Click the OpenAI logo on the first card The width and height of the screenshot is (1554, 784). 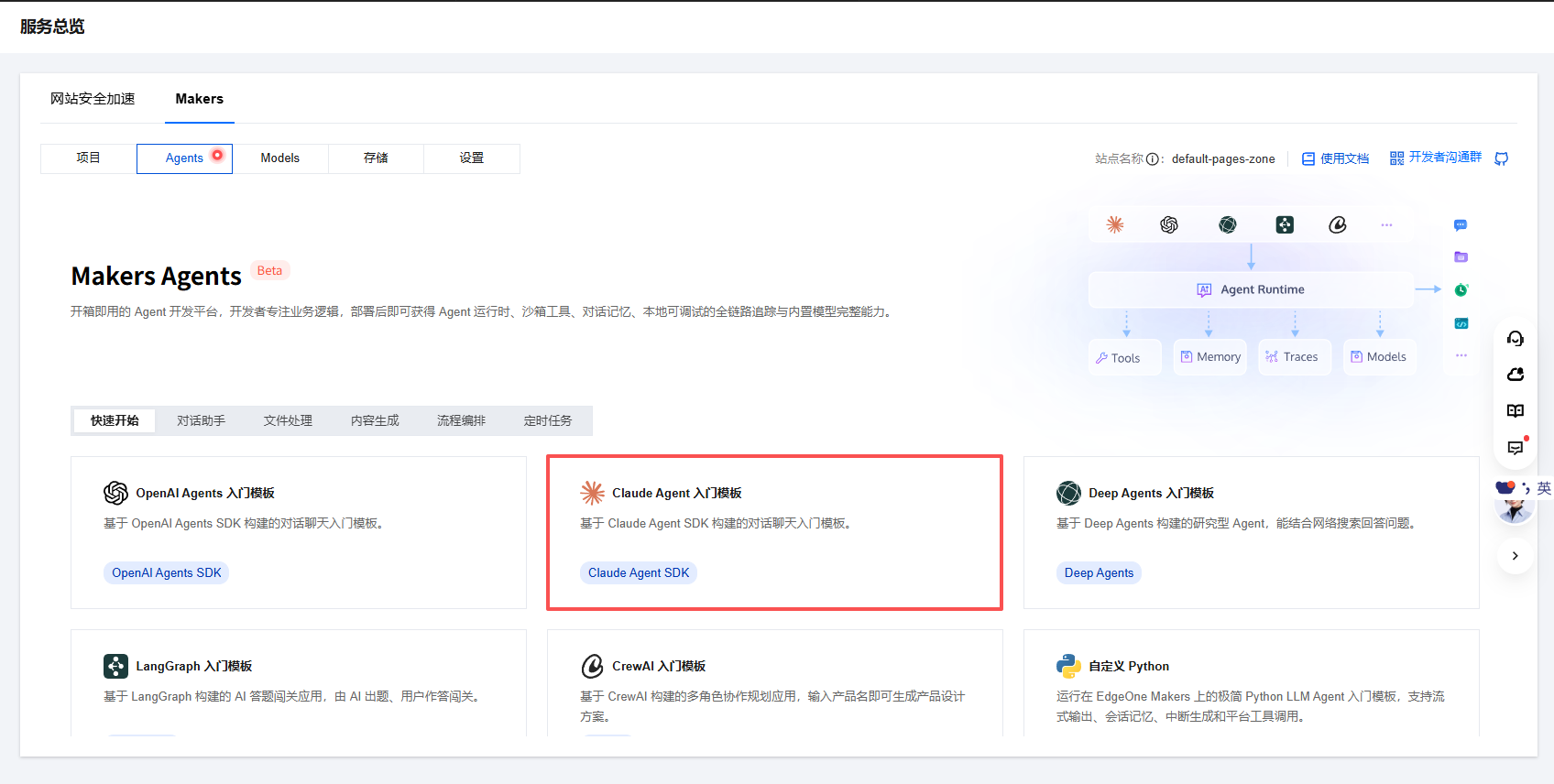(x=115, y=493)
